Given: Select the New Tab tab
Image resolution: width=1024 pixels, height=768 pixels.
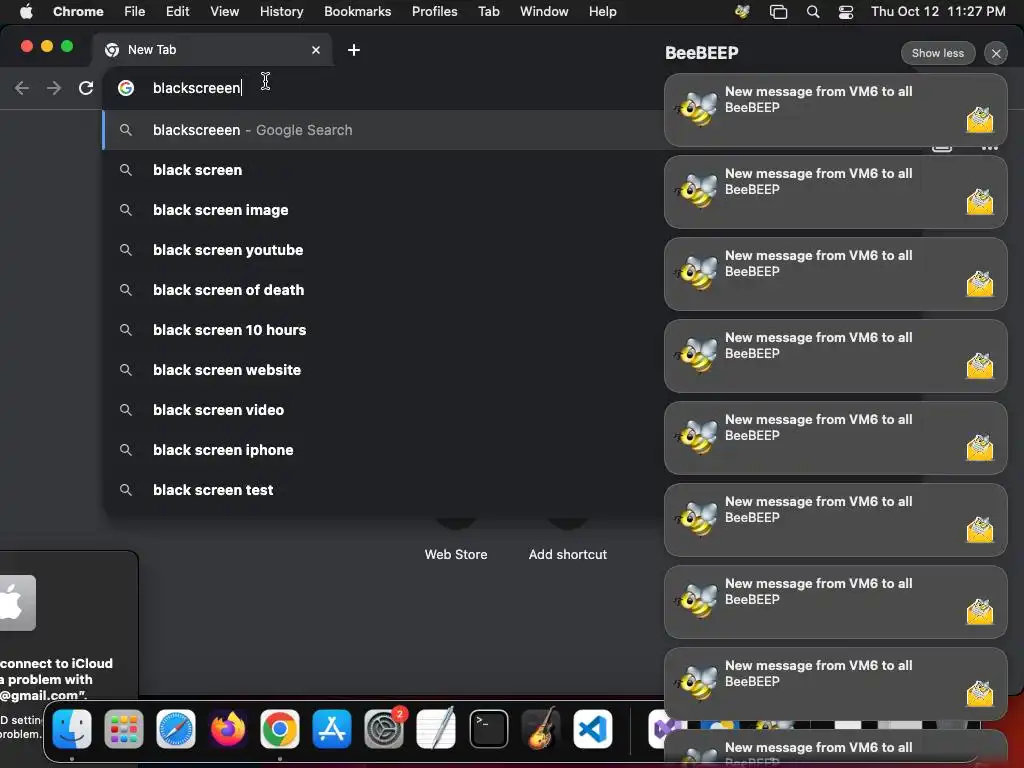Looking at the screenshot, I should click(213, 50).
